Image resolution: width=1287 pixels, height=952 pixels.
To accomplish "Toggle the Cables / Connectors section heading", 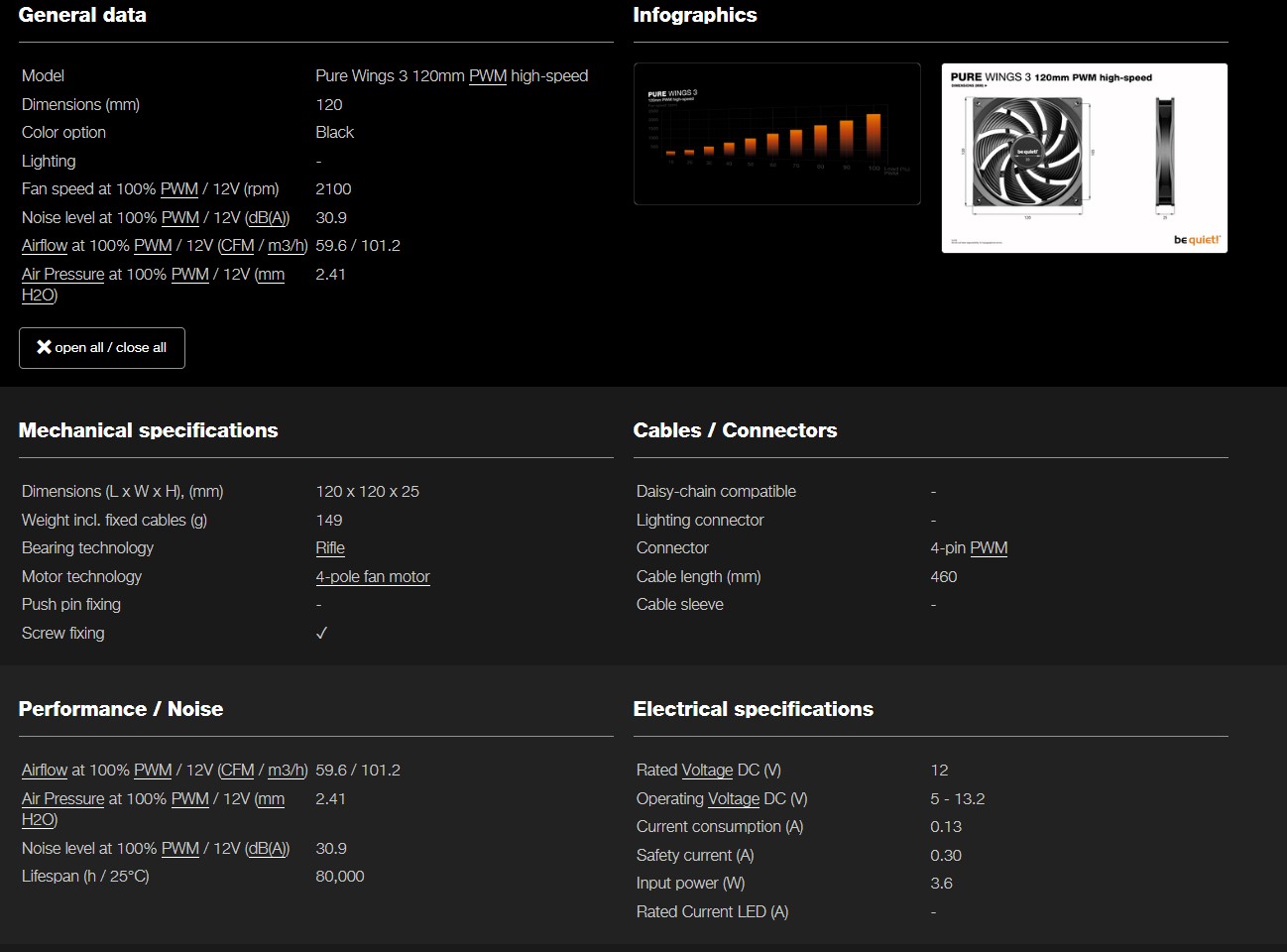I will click(x=736, y=430).
